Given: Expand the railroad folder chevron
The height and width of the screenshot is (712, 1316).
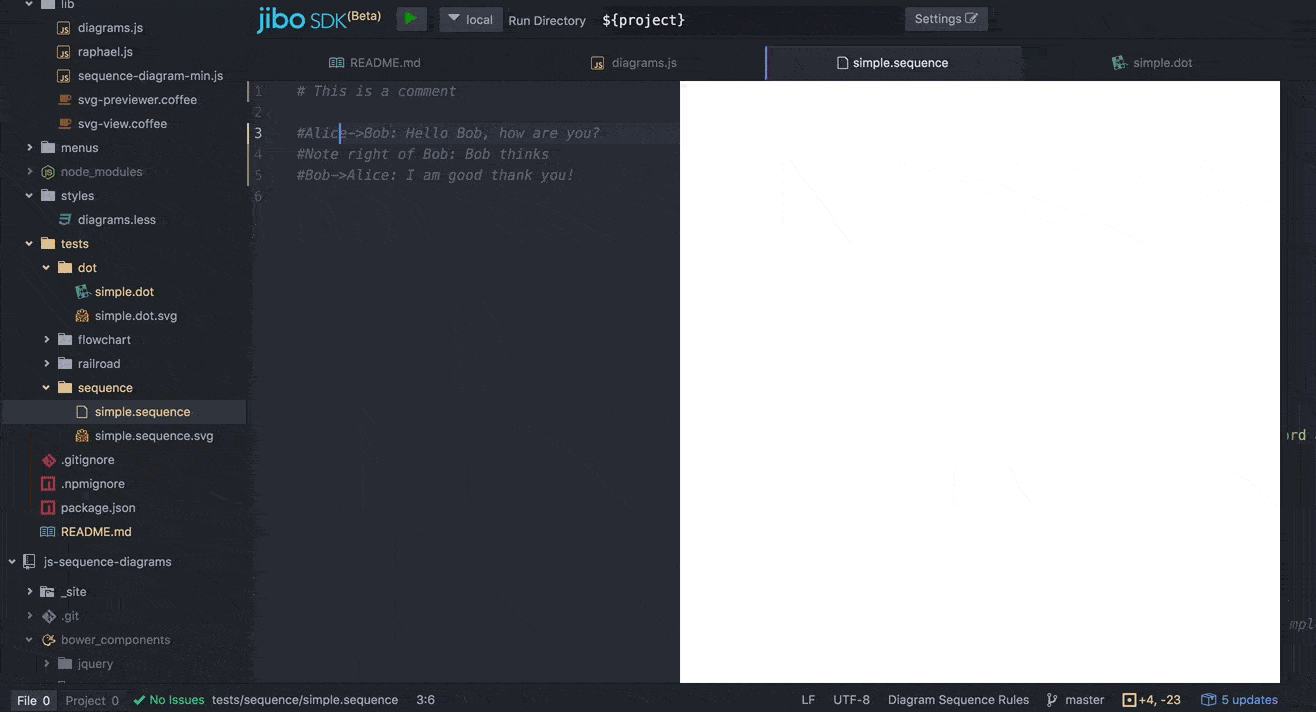Looking at the screenshot, I should (47, 364).
